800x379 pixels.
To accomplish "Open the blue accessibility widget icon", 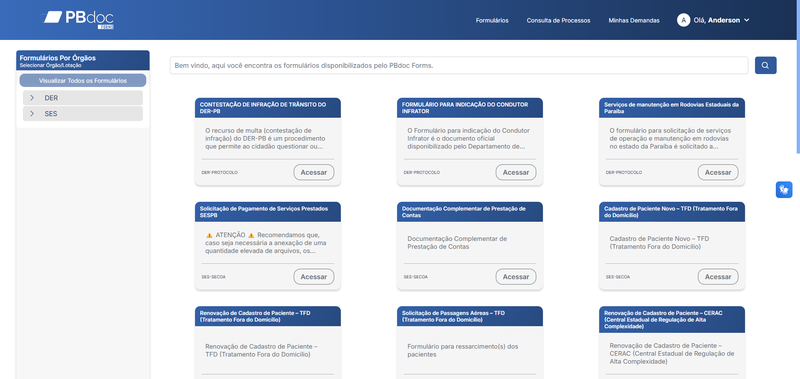I will point(784,190).
